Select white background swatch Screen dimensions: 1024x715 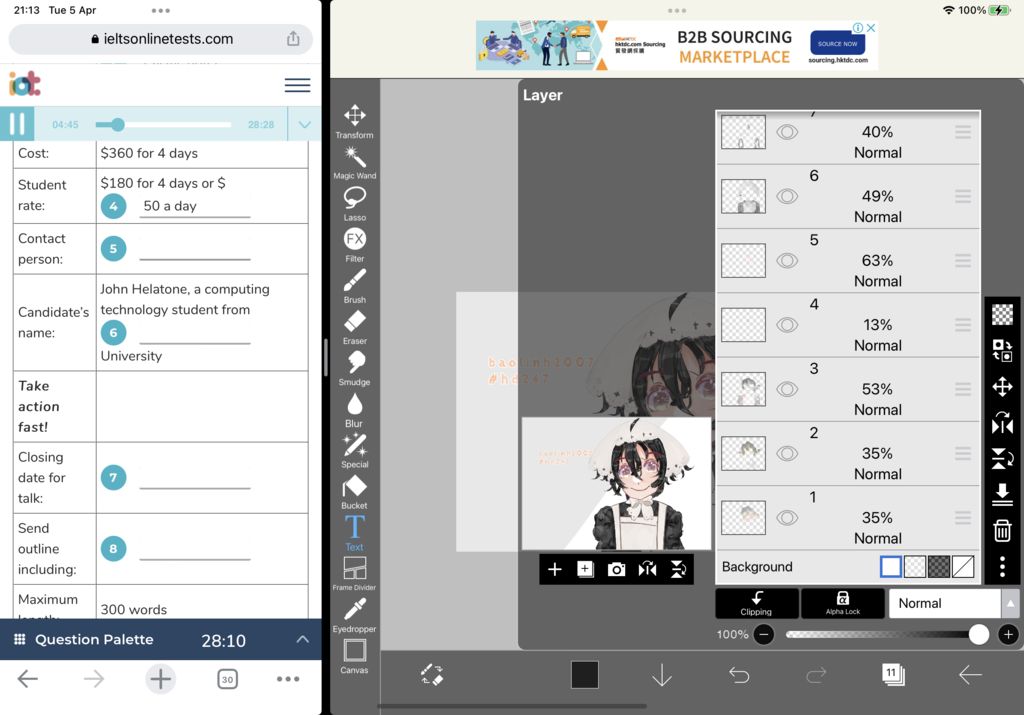point(891,567)
